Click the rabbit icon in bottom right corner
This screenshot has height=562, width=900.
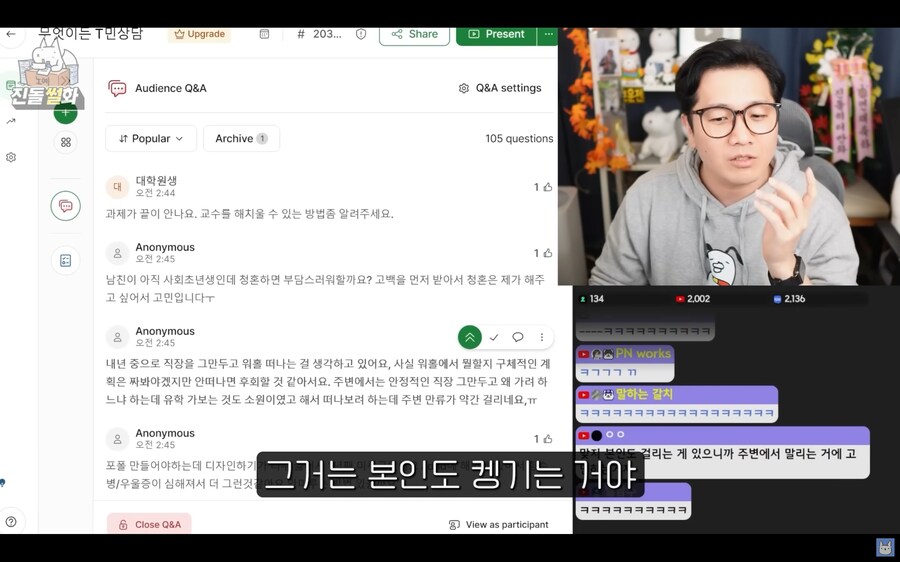886,547
